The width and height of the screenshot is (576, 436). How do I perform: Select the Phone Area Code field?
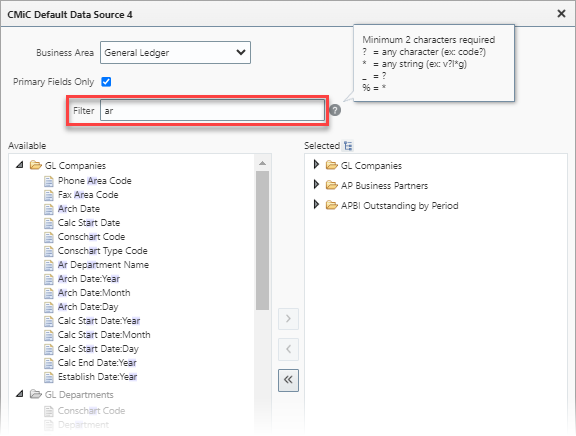[x=94, y=181]
